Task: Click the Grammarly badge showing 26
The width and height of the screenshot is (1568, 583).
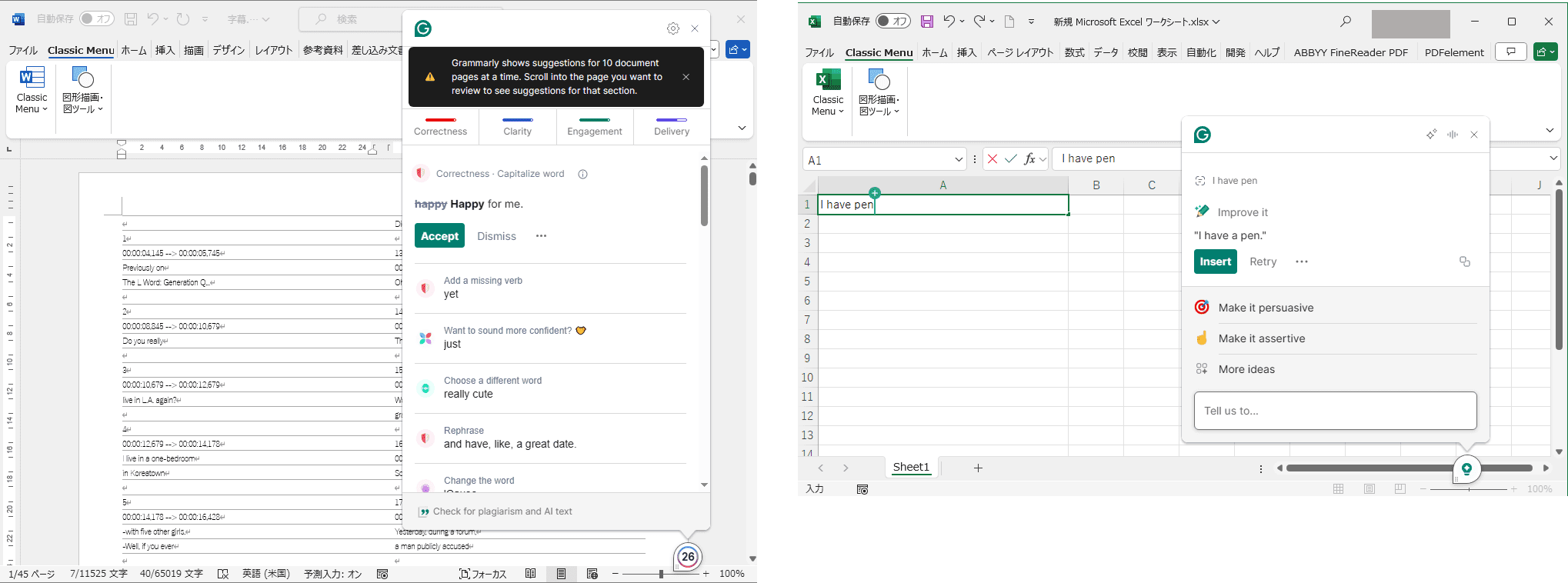Action: click(688, 557)
